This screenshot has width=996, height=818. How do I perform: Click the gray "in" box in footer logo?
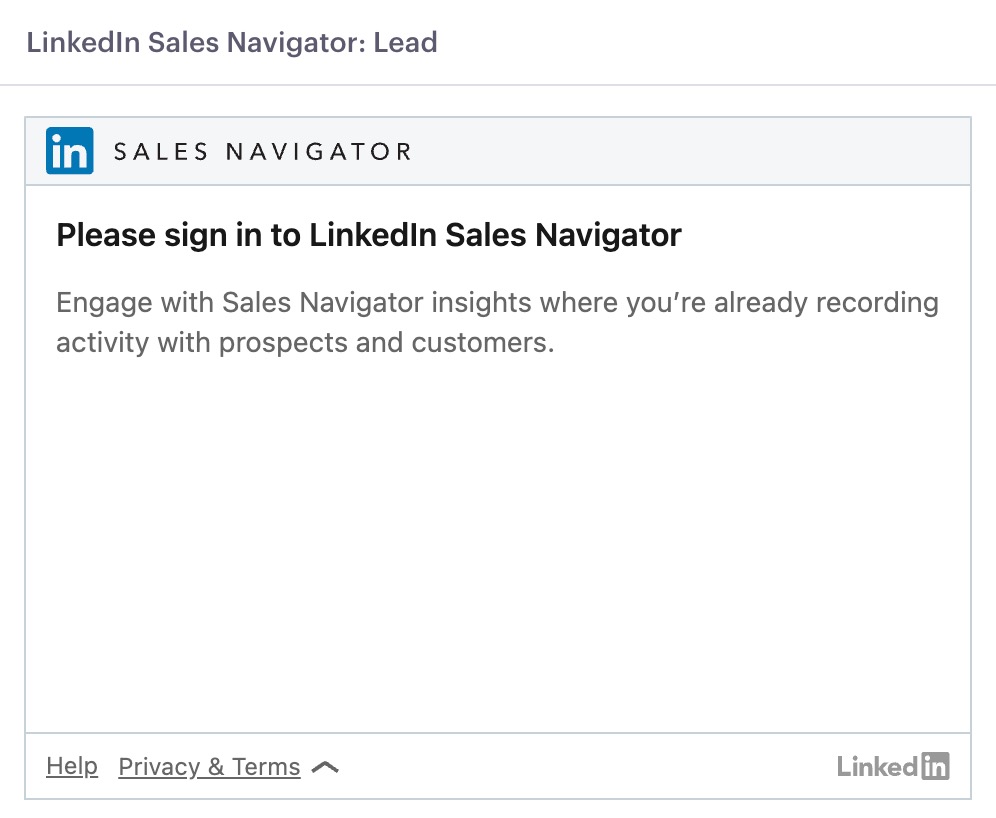click(x=935, y=766)
